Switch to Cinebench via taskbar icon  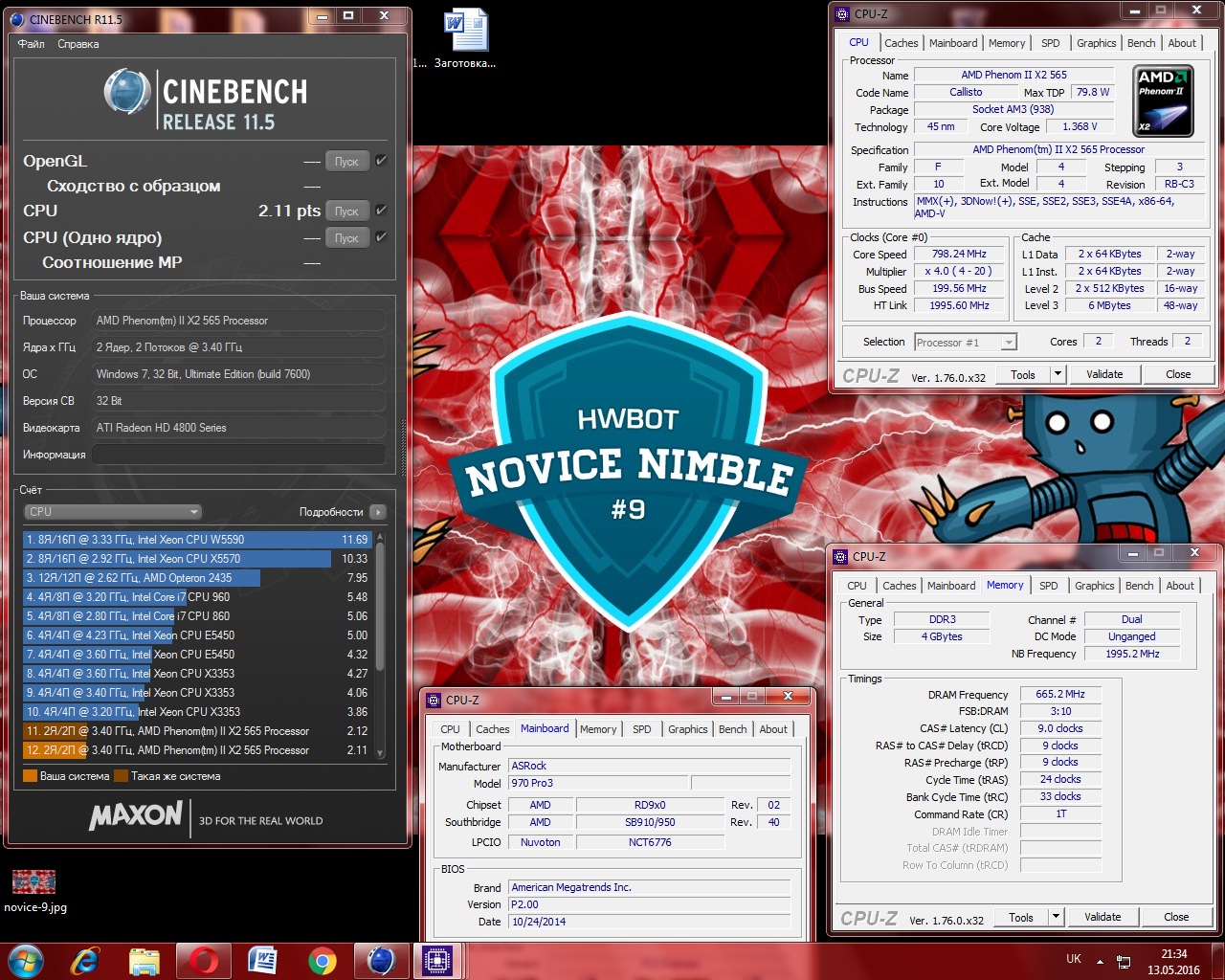[x=381, y=960]
